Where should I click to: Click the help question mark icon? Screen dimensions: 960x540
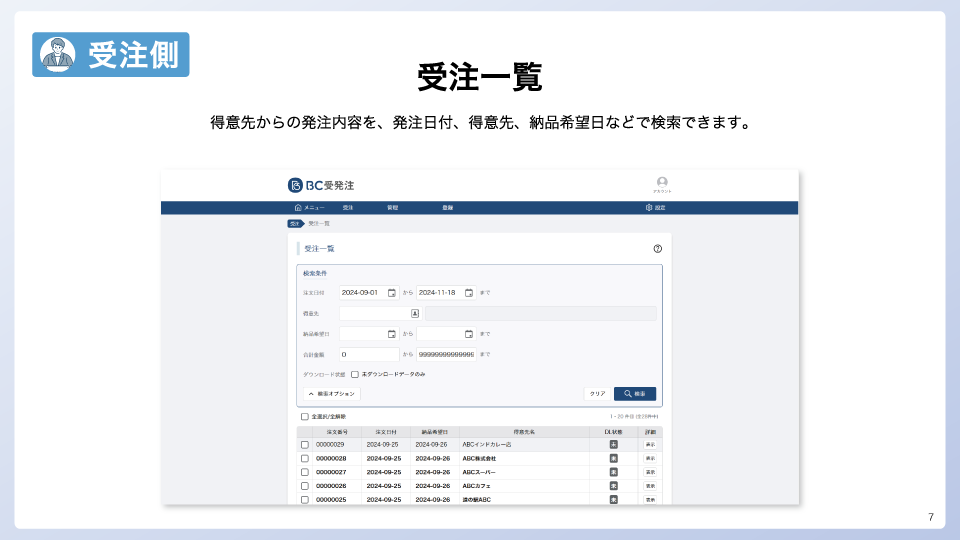[x=658, y=249]
